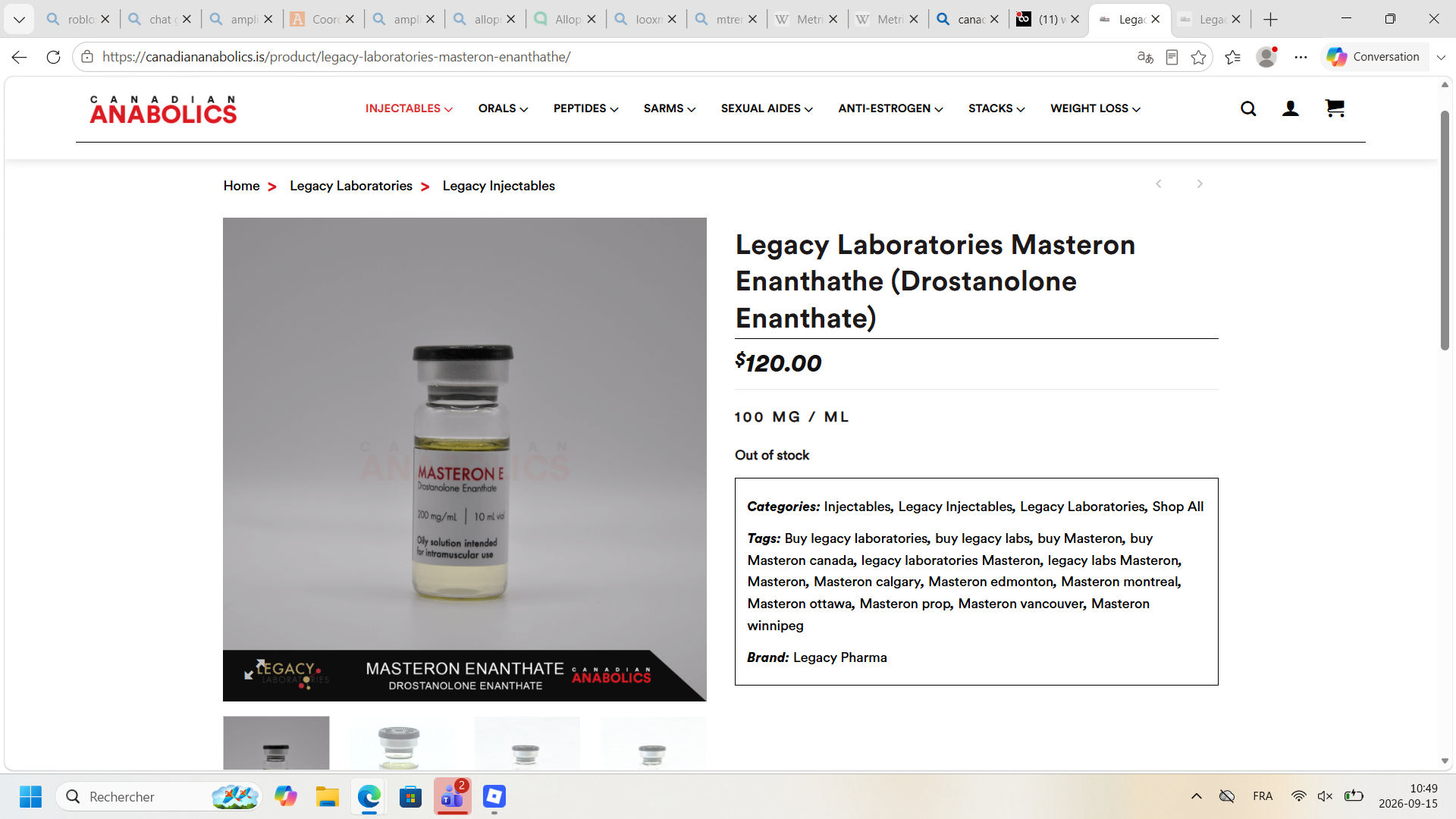The image size is (1456, 819).
Task: Open the favorites list icon
Action: (x=1233, y=57)
